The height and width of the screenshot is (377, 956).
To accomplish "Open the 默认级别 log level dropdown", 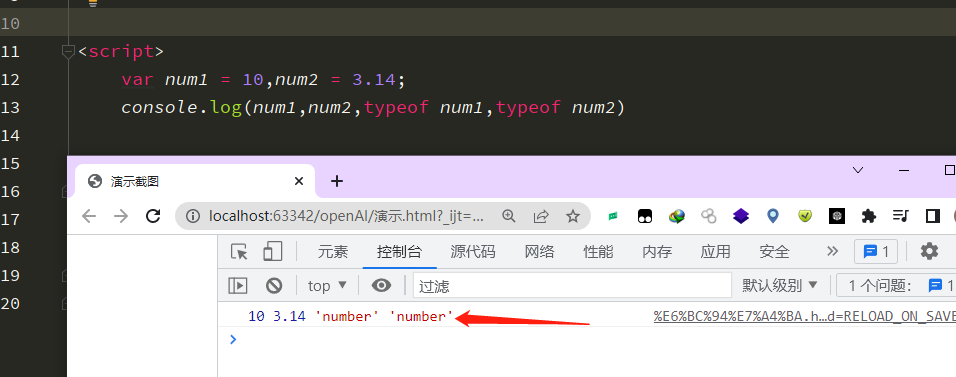I will (x=779, y=285).
